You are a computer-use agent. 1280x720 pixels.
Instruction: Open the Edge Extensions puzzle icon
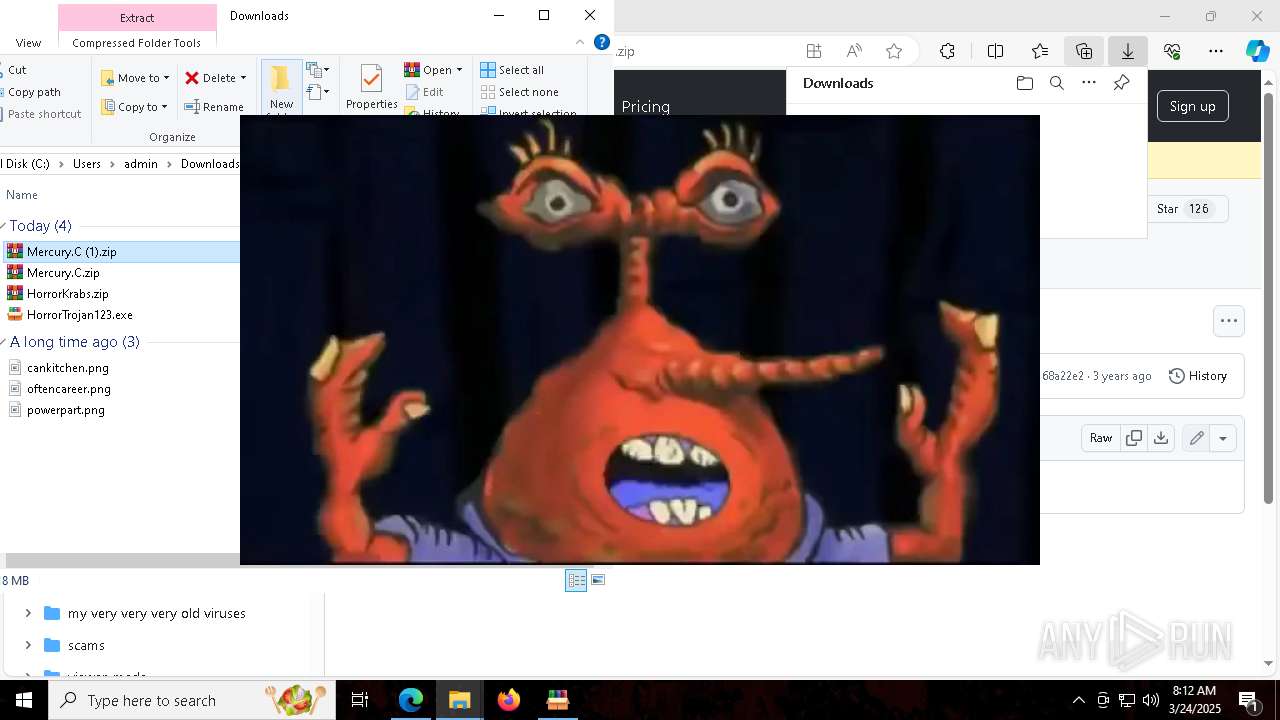pyautogui.click(x=947, y=51)
